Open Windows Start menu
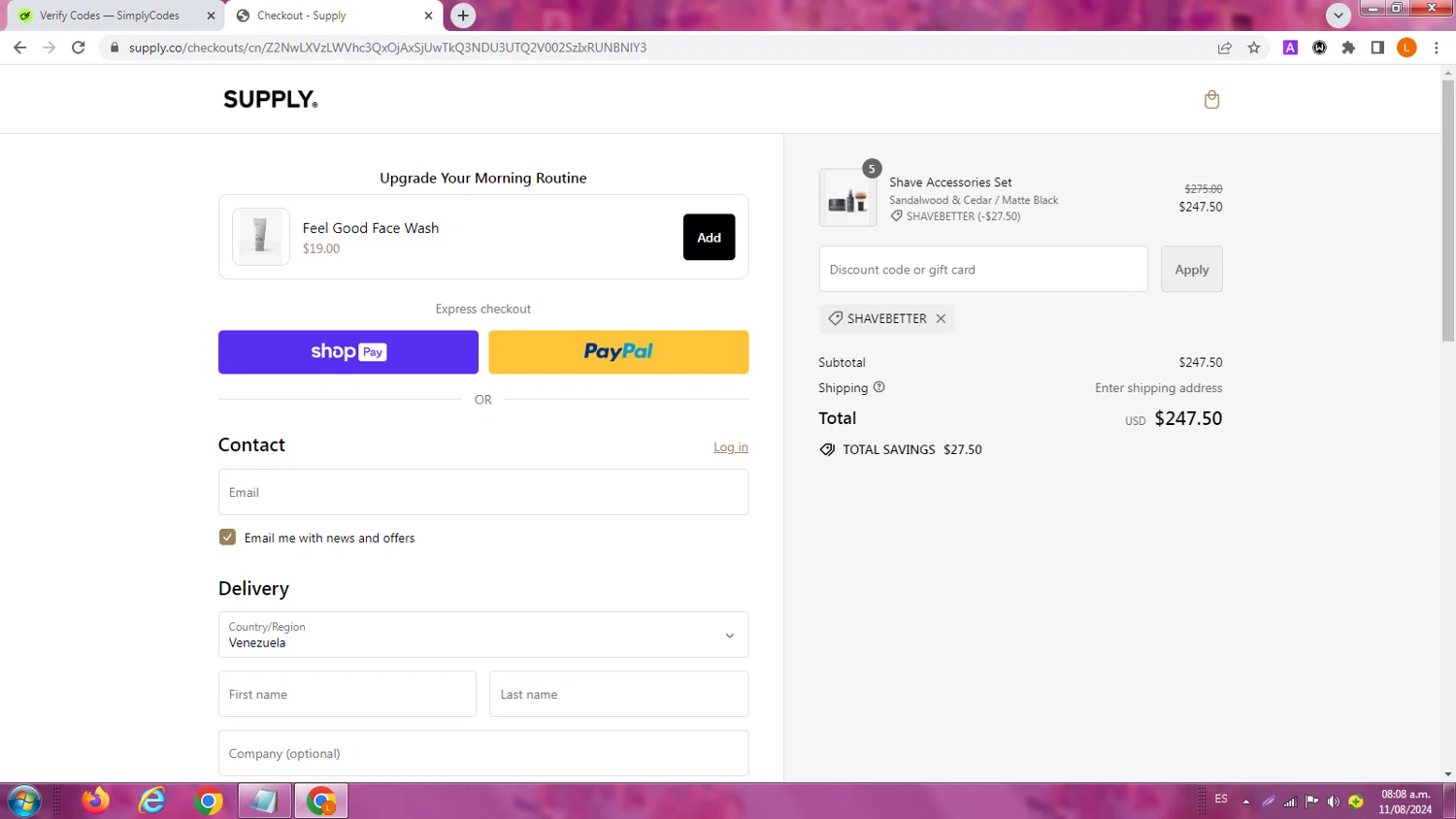Image resolution: width=1456 pixels, height=819 pixels. tap(23, 802)
